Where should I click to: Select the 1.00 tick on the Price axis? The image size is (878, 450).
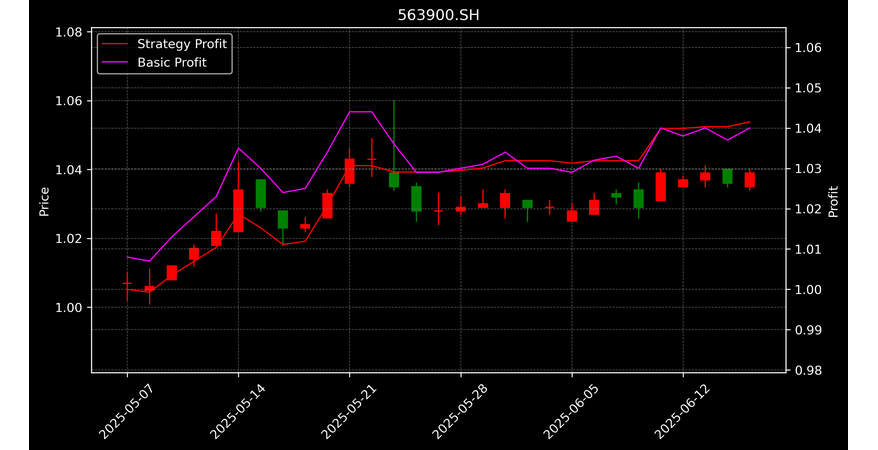[69, 307]
